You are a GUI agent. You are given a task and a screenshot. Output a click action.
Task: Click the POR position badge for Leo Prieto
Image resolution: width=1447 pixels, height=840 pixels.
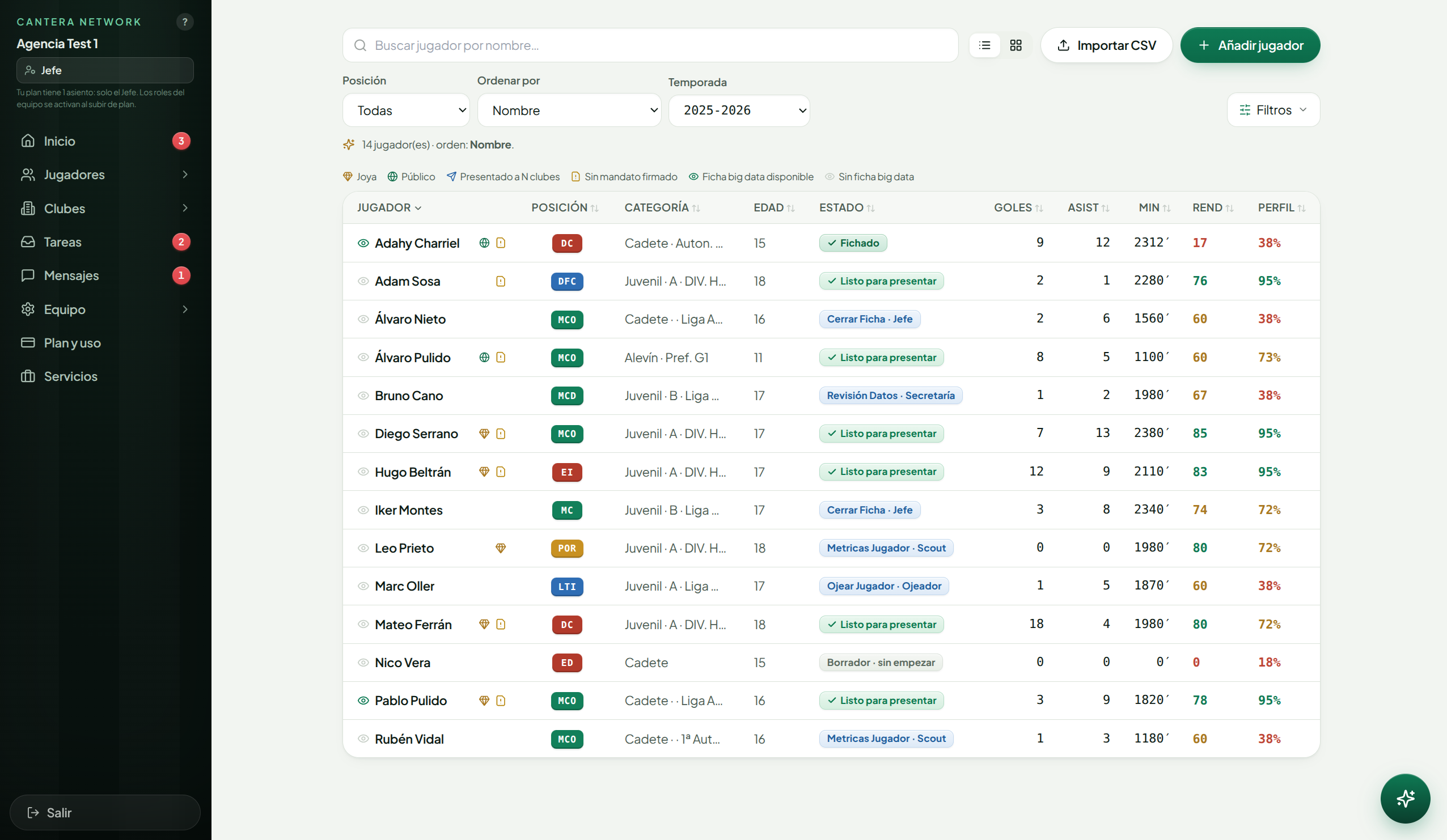point(567,548)
